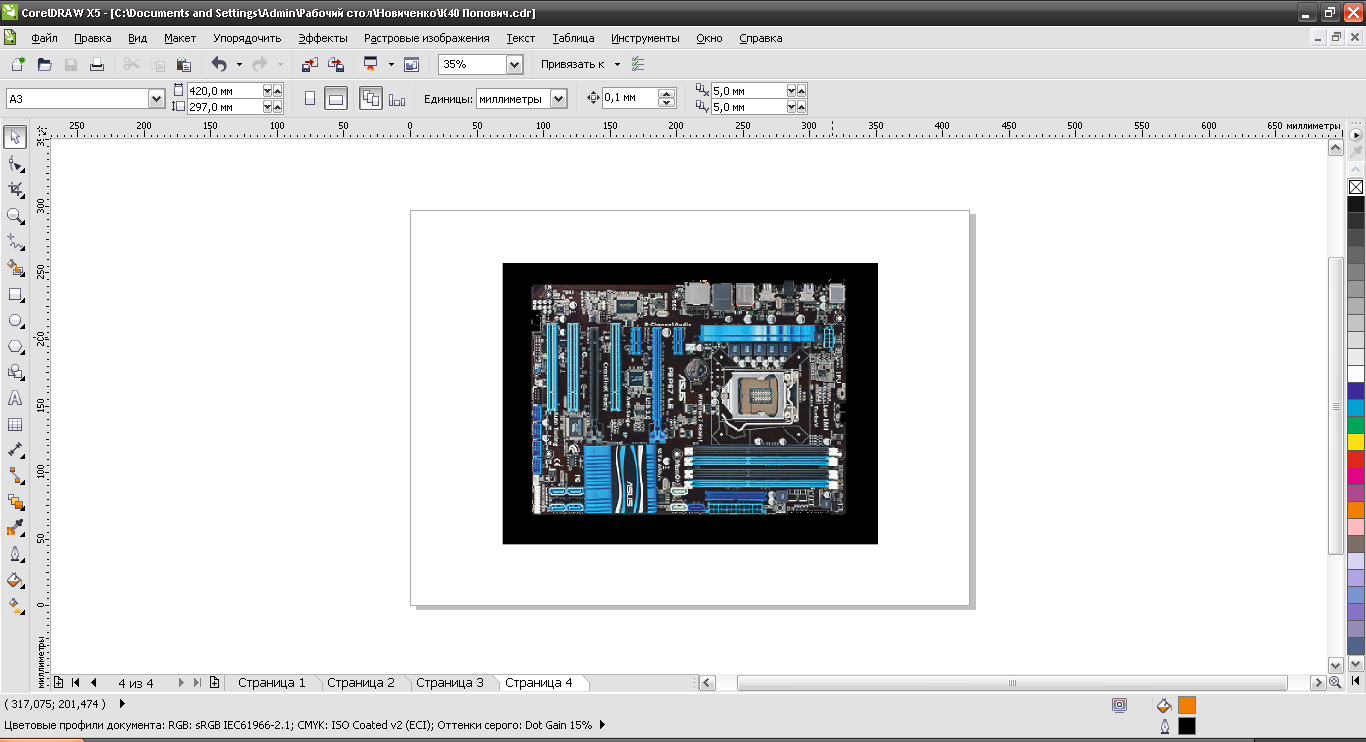Toggle apply layout to all pages
The width and height of the screenshot is (1366, 742).
click(371, 99)
